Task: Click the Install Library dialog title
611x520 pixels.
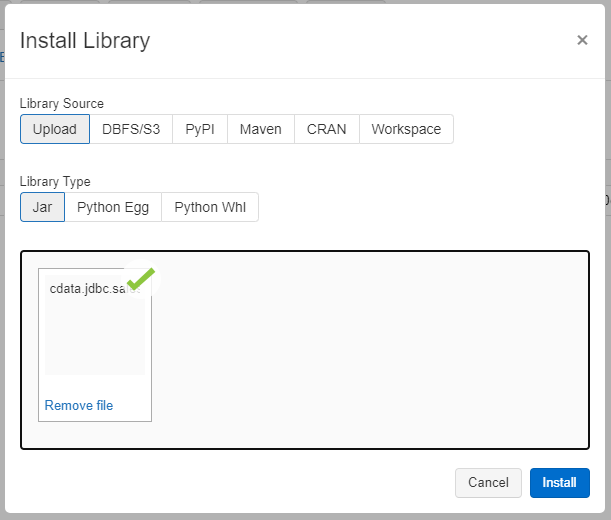Action: click(x=85, y=41)
